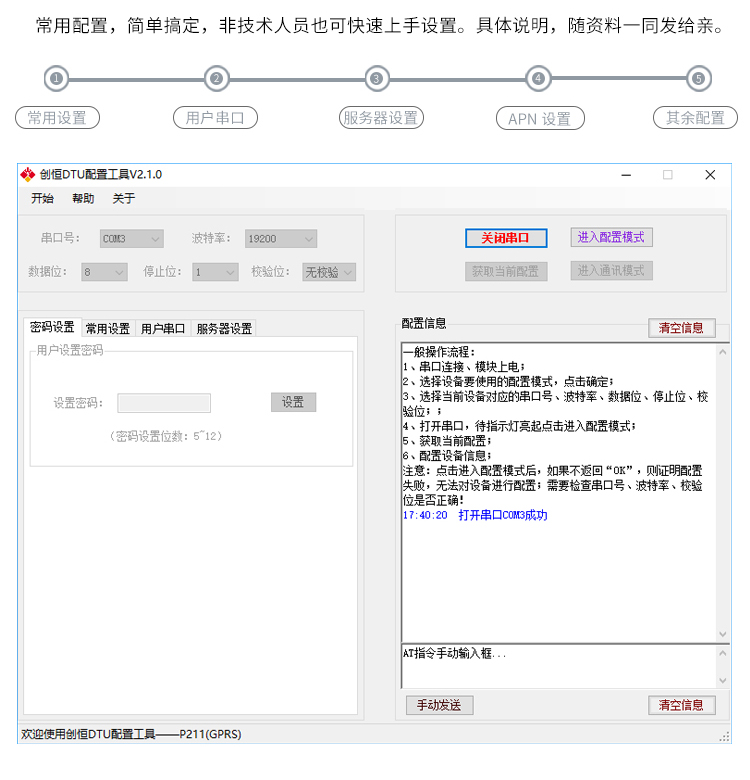Expand the 停止位 dropdown
The width and height of the screenshot is (750, 780).
coord(215,272)
